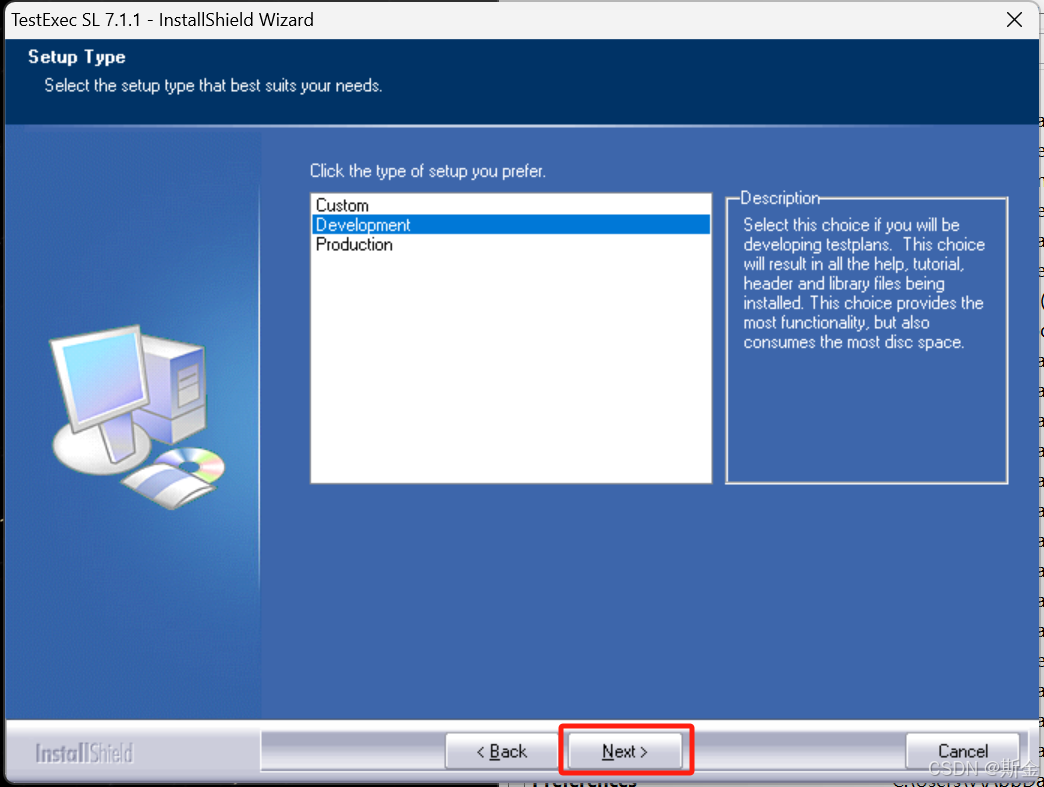Go to the Next wizard step
The image size is (1044, 787).
coord(625,751)
